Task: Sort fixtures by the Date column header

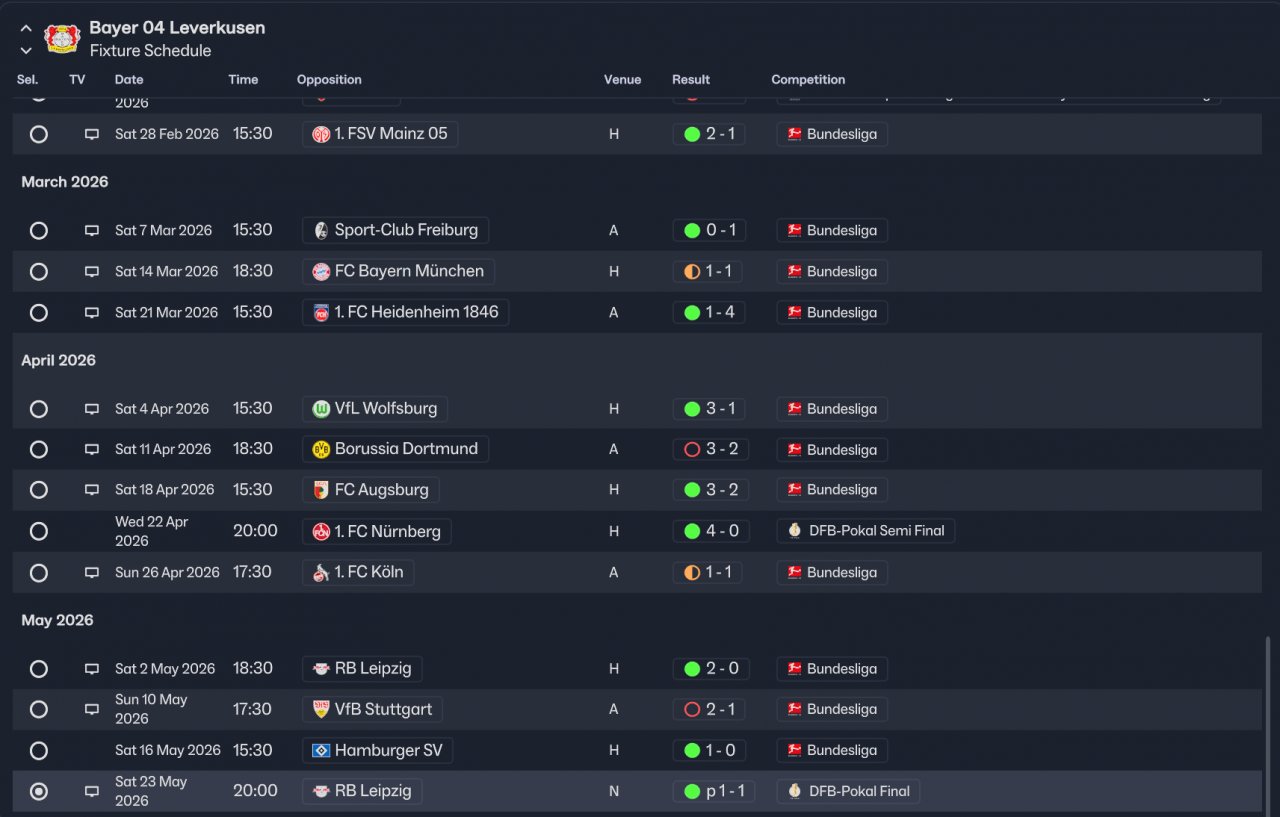Action: [x=129, y=80]
